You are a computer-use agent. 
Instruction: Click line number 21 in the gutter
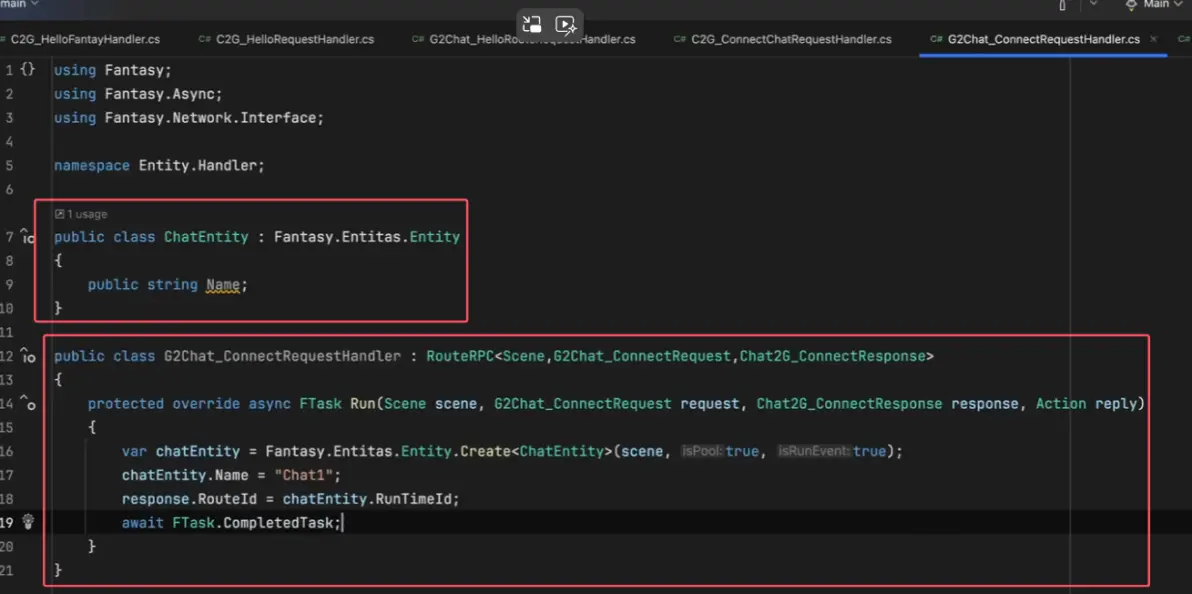[7, 570]
